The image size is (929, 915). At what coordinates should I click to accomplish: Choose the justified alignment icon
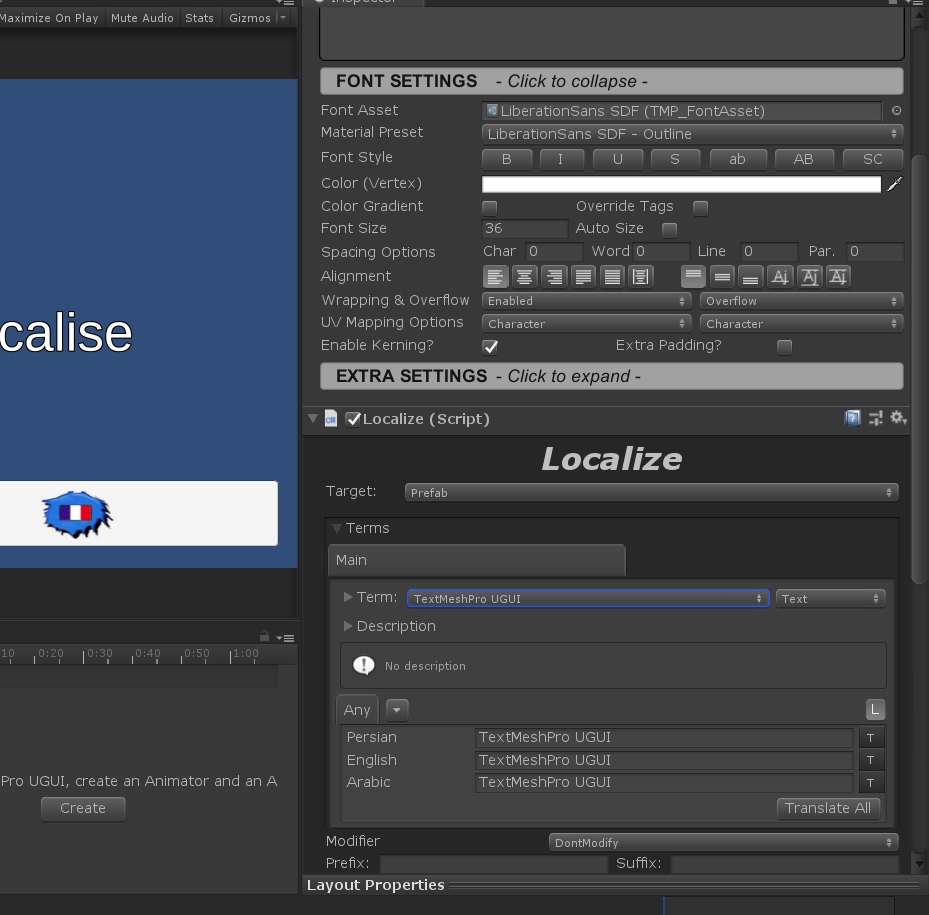pos(583,277)
